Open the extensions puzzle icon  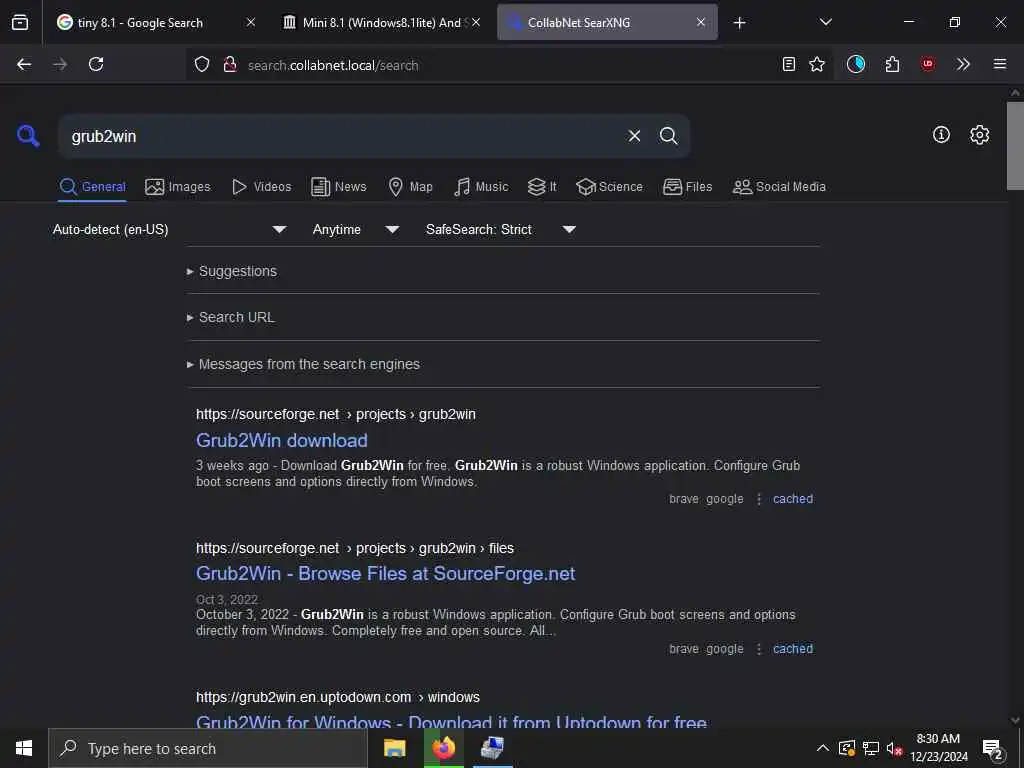[892, 64]
